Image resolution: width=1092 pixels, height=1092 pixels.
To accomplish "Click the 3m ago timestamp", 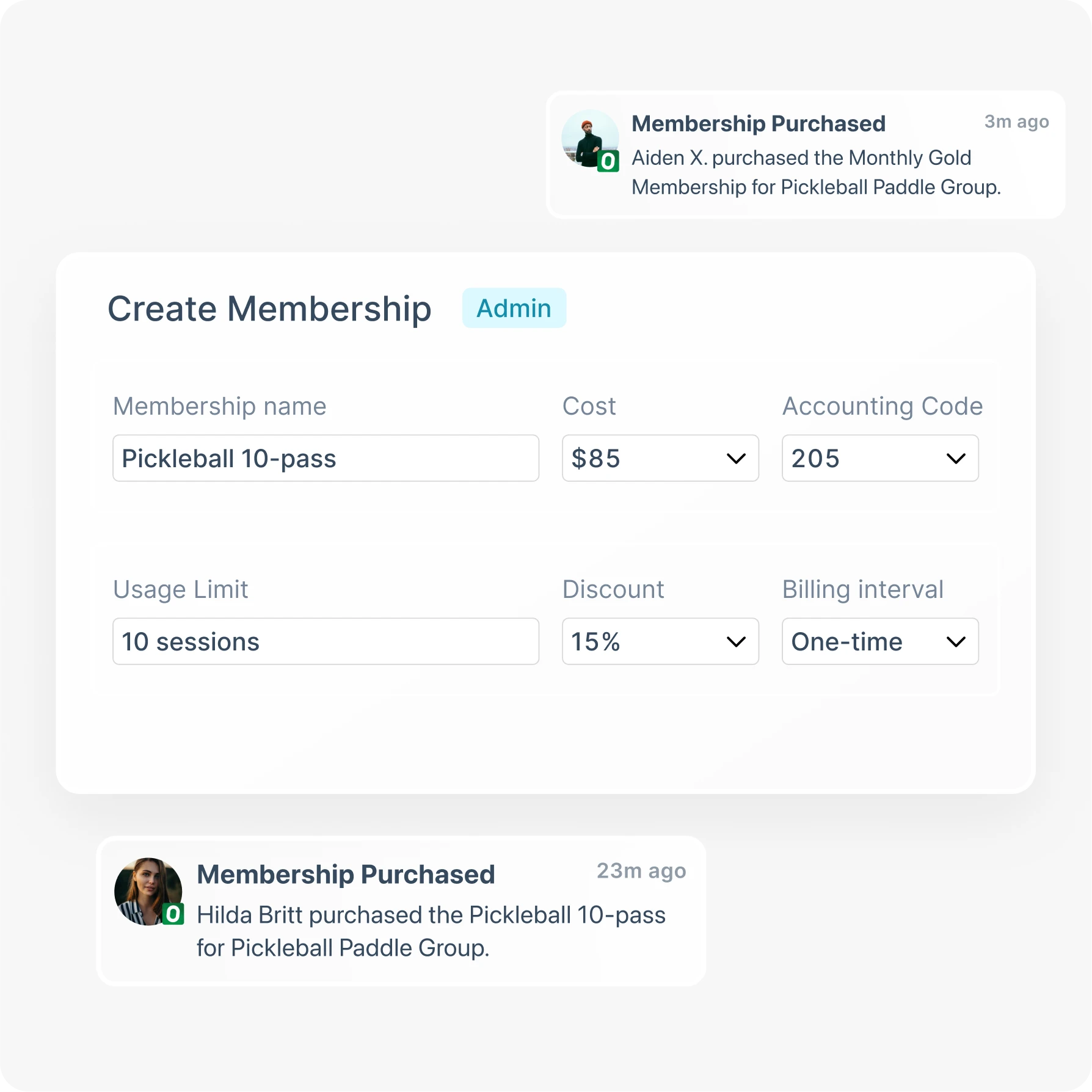I will pos(1016,122).
